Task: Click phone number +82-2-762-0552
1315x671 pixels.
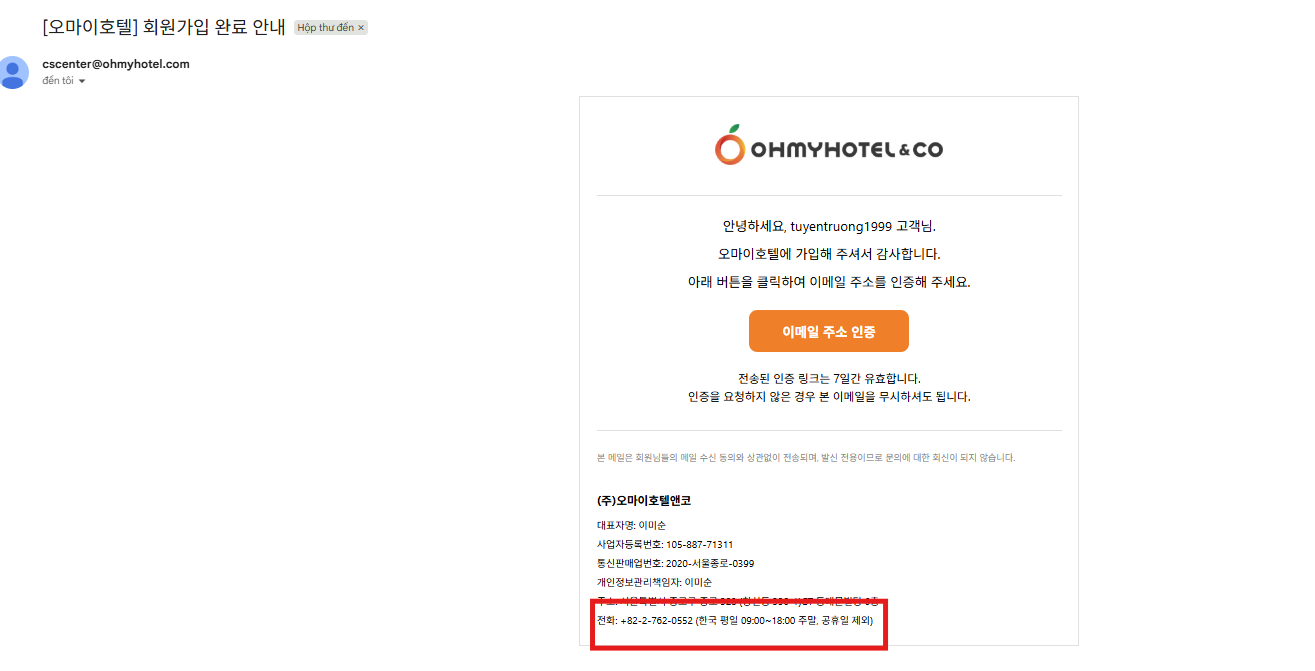Action: click(656, 621)
